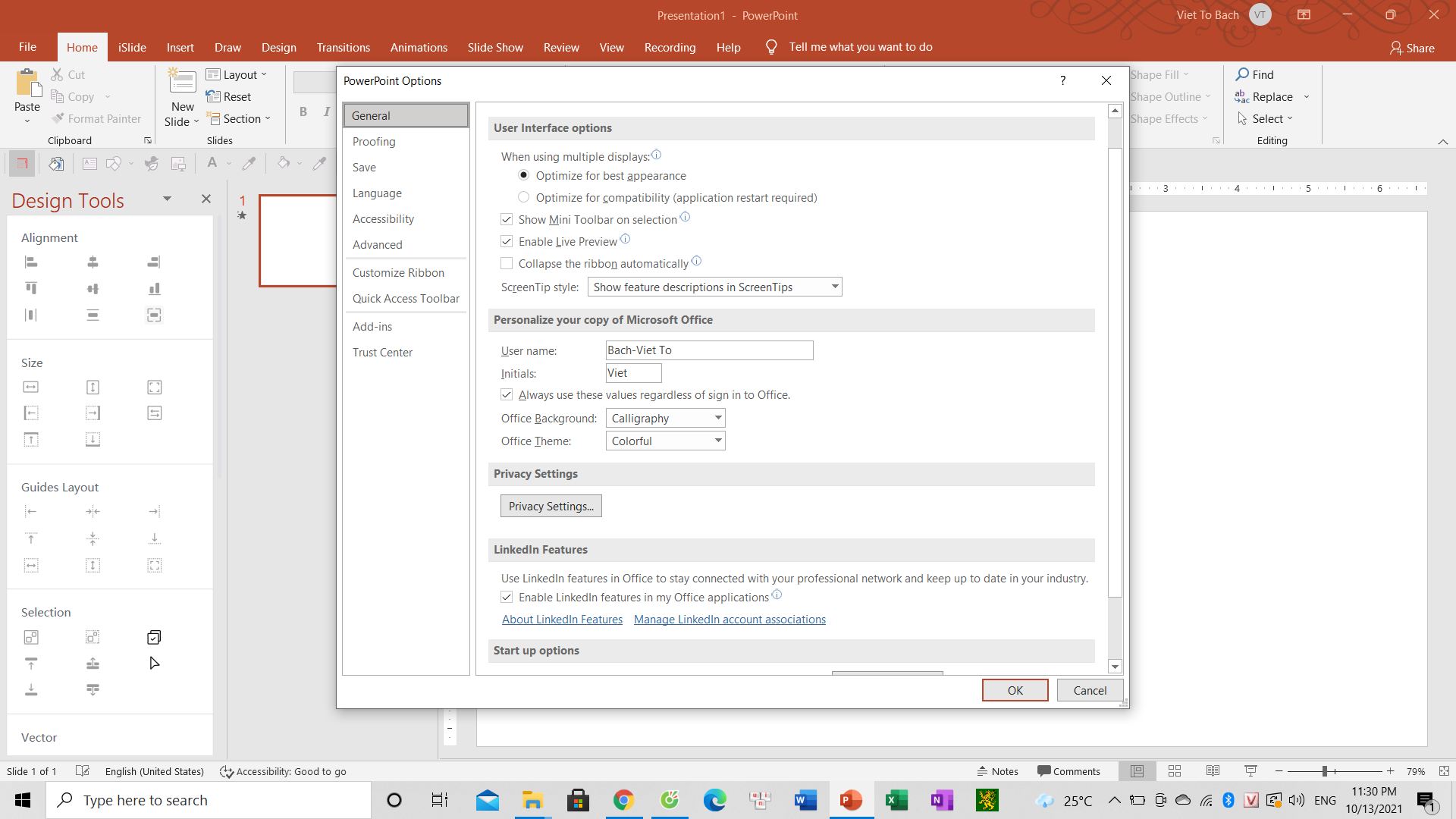Open the Customize Ribbon category

[x=406, y=272]
